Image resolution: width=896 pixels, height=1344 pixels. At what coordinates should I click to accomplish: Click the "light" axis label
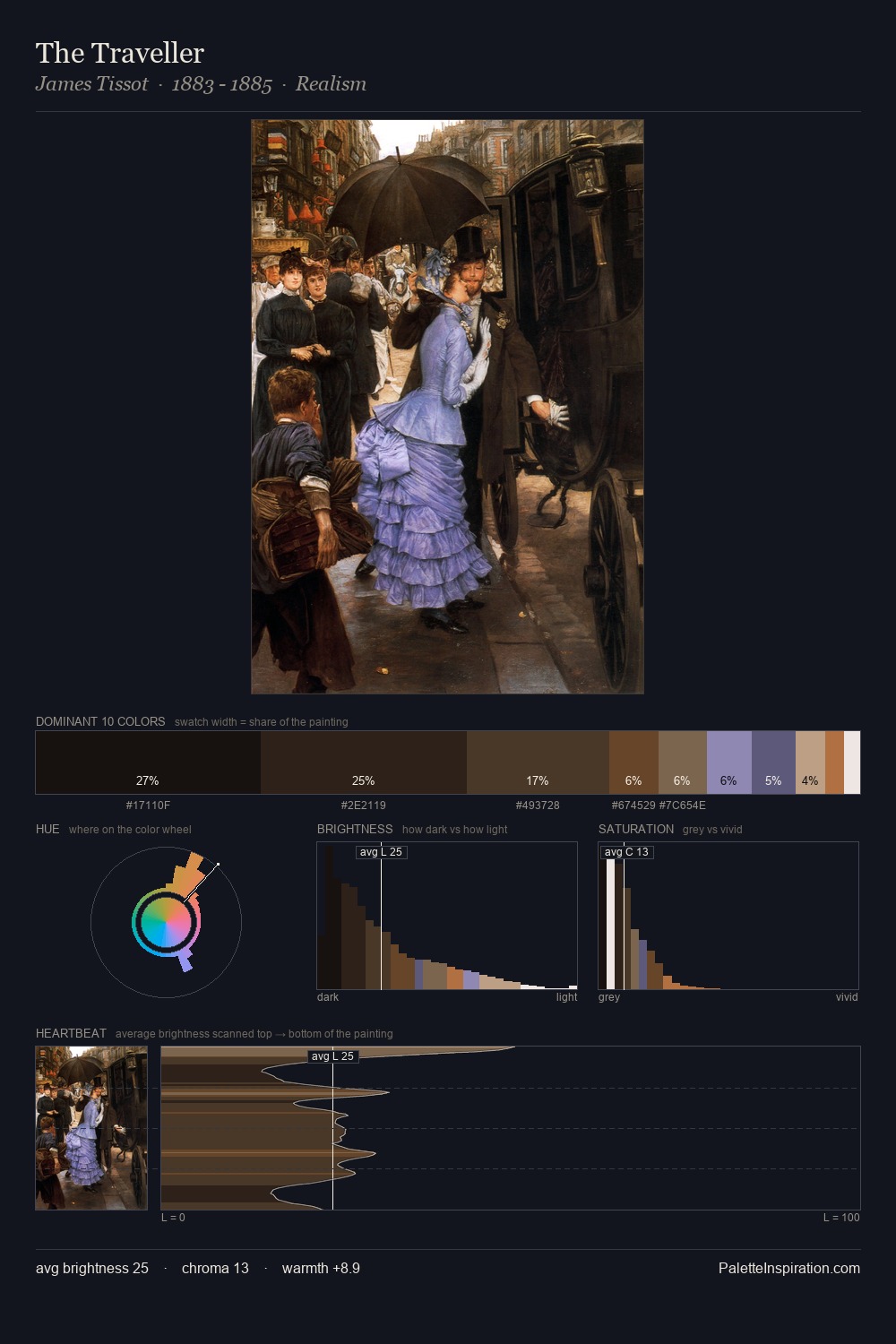[x=566, y=997]
